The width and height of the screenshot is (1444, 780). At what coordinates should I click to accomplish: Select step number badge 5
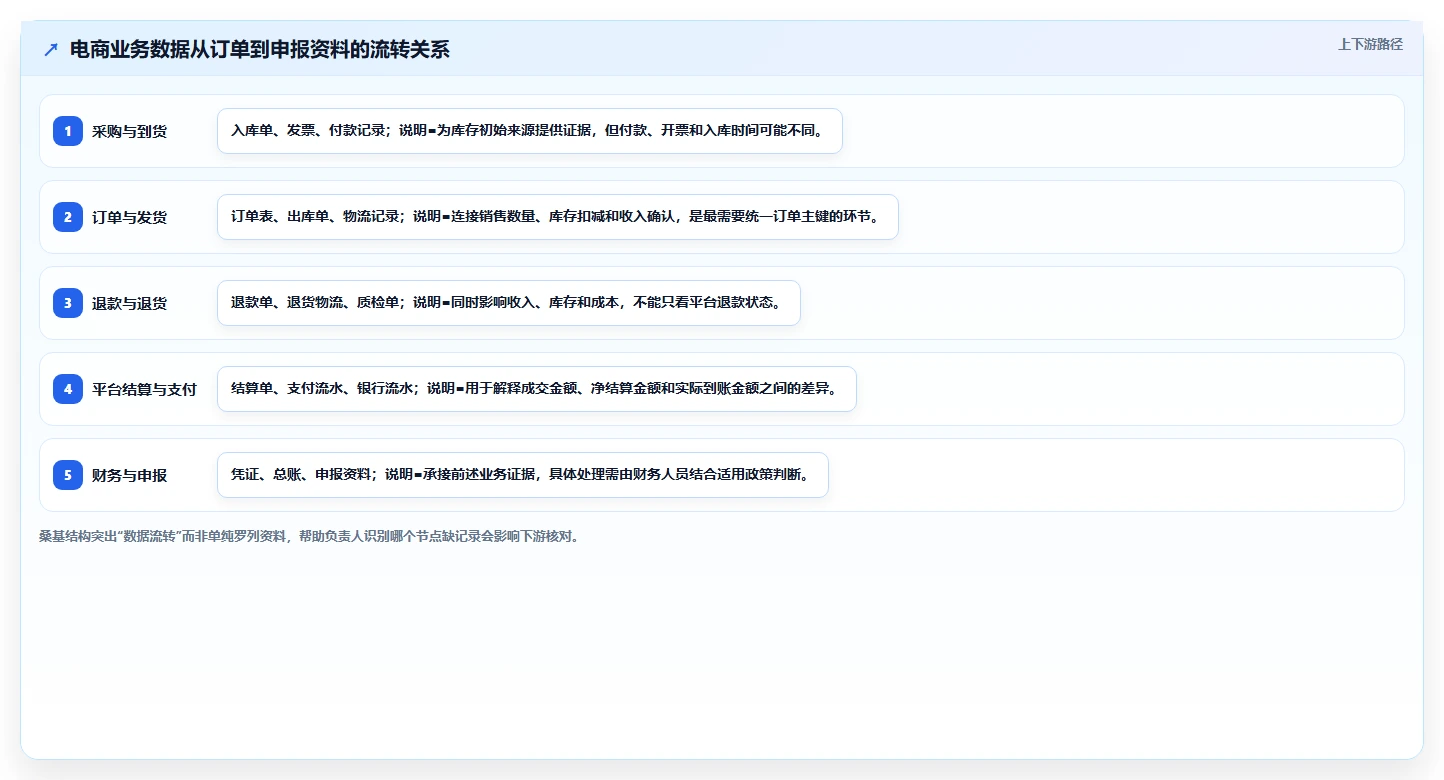tap(68, 475)
